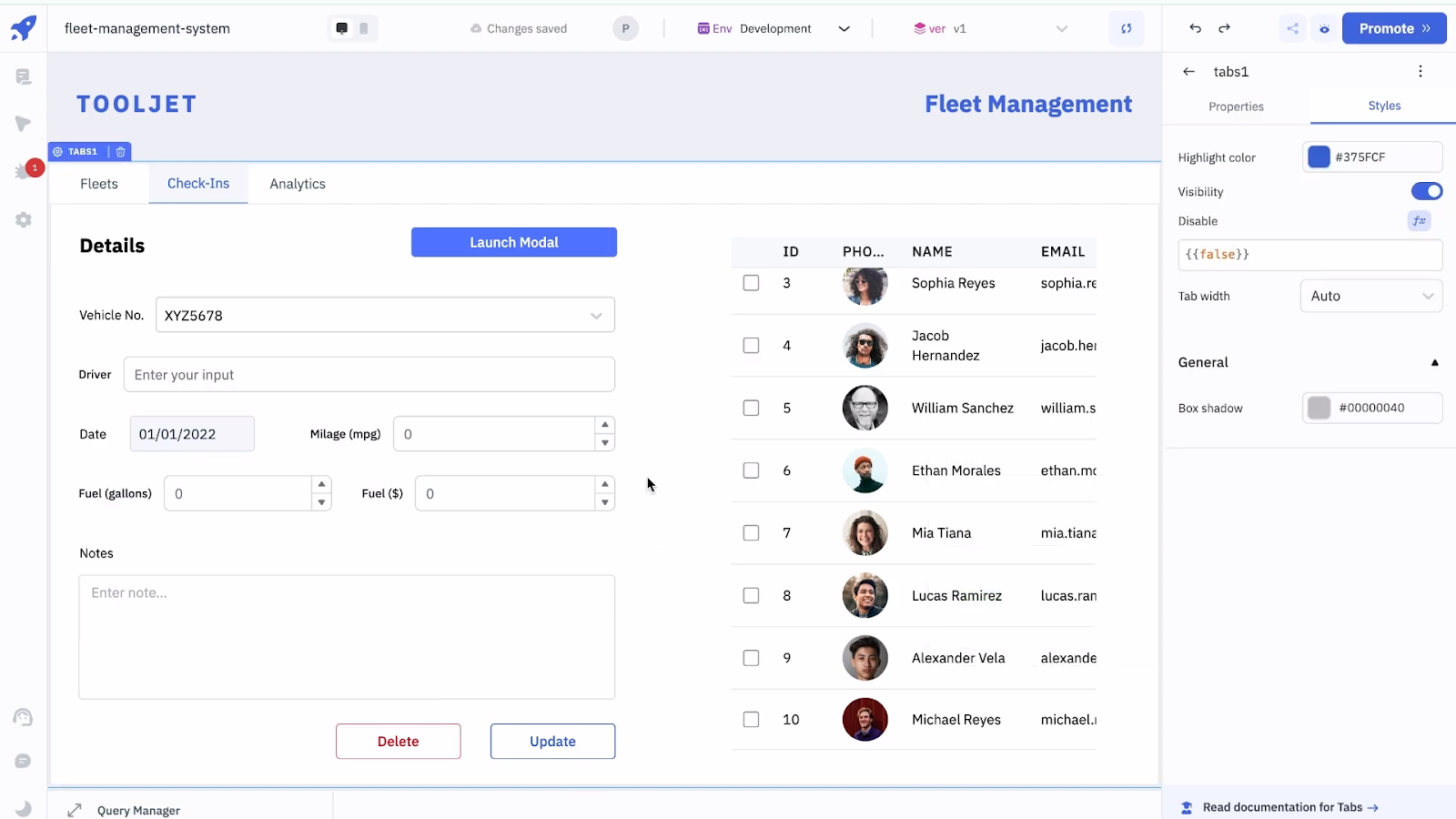Click the undo icon in top bar

(1195, 28)
